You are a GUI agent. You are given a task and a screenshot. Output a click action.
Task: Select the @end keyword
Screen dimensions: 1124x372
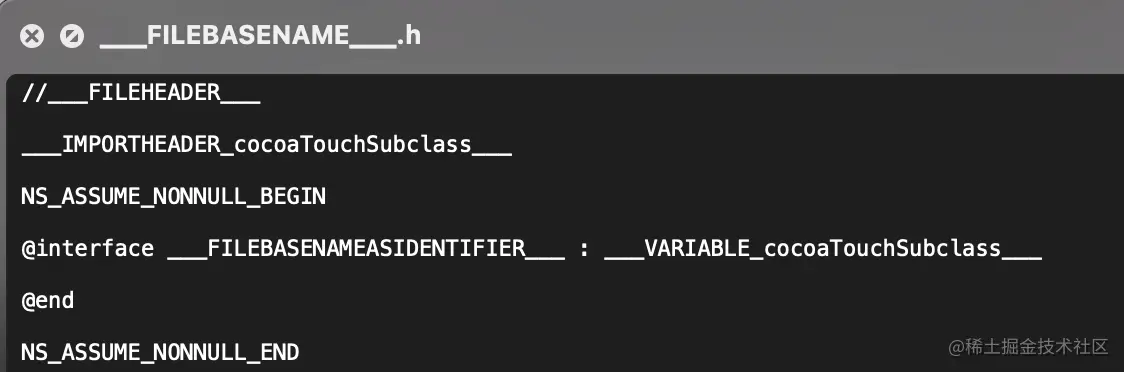click(x=48, y=300)
